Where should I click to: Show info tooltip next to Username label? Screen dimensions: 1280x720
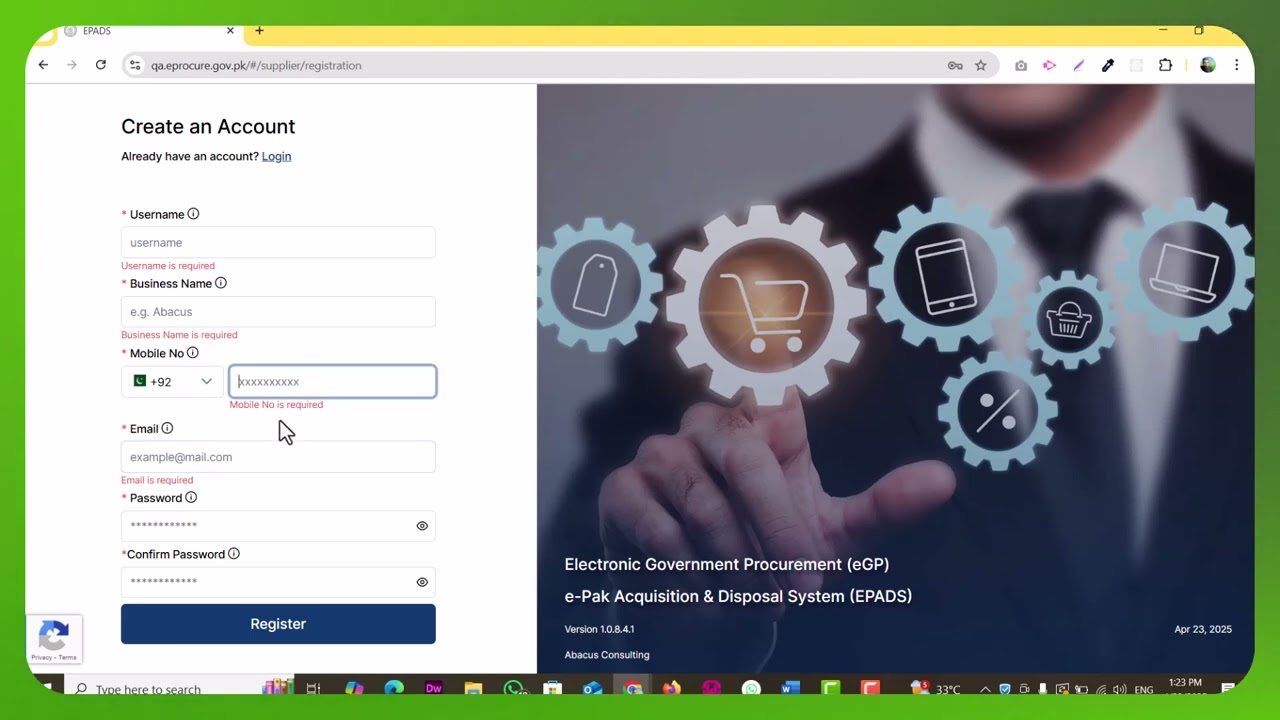point(193,214)
